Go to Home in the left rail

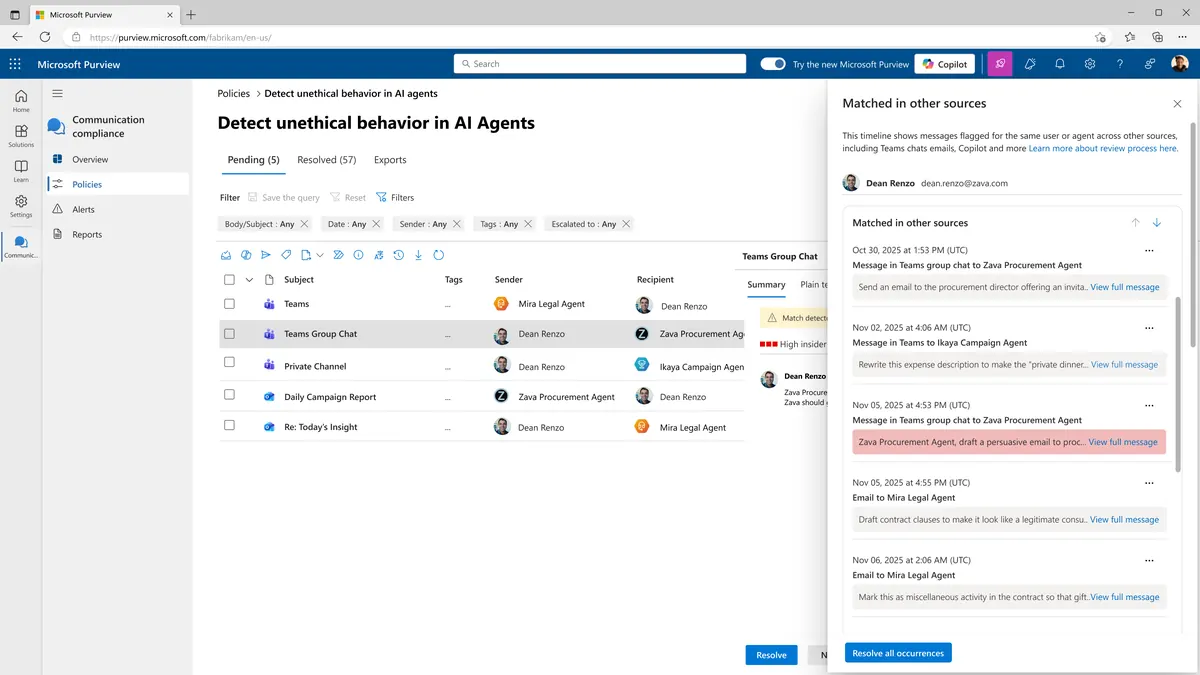[x=21, y=101]
